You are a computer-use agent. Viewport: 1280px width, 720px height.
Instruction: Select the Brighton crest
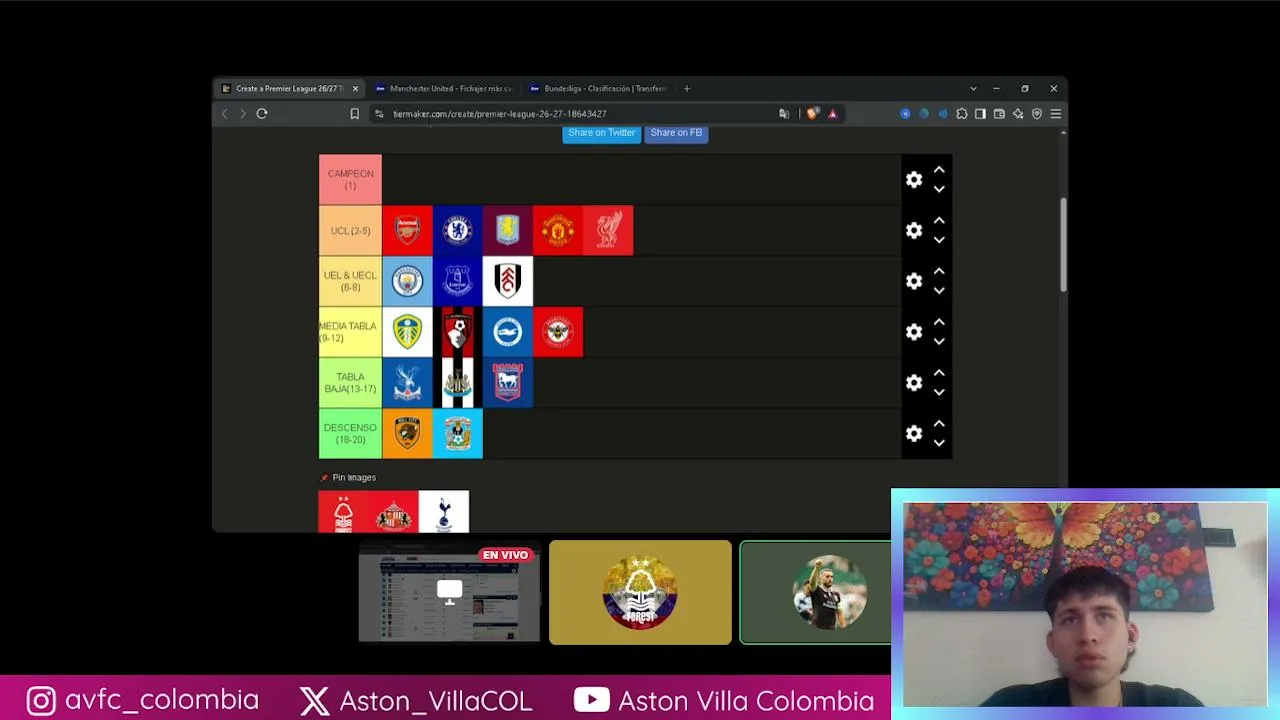point(508,332)
